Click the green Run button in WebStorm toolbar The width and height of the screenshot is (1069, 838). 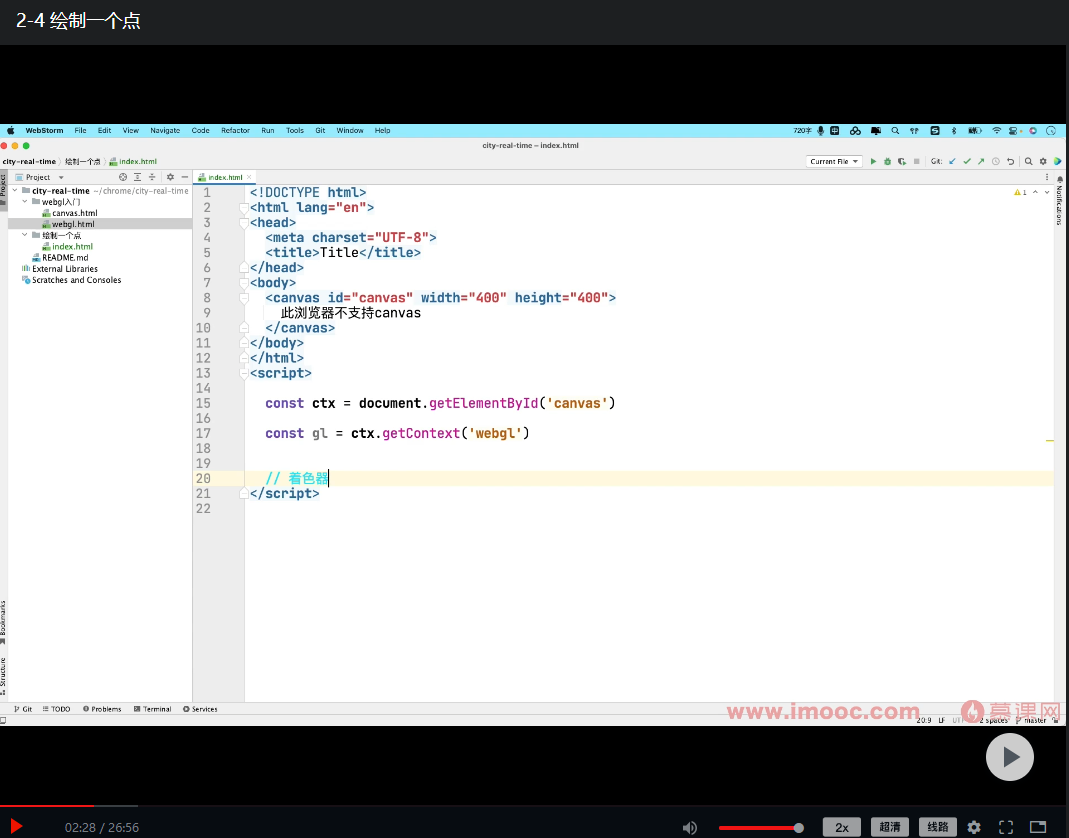coord(873,161)
